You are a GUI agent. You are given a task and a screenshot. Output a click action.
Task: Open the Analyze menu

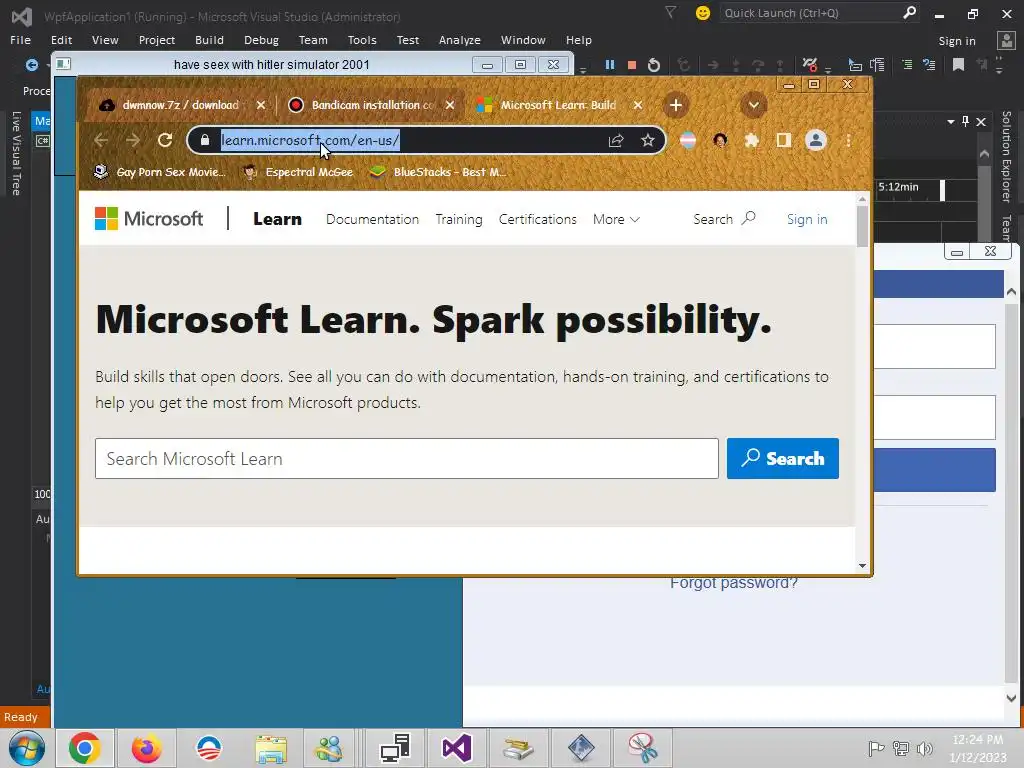[x=460, y=40]
